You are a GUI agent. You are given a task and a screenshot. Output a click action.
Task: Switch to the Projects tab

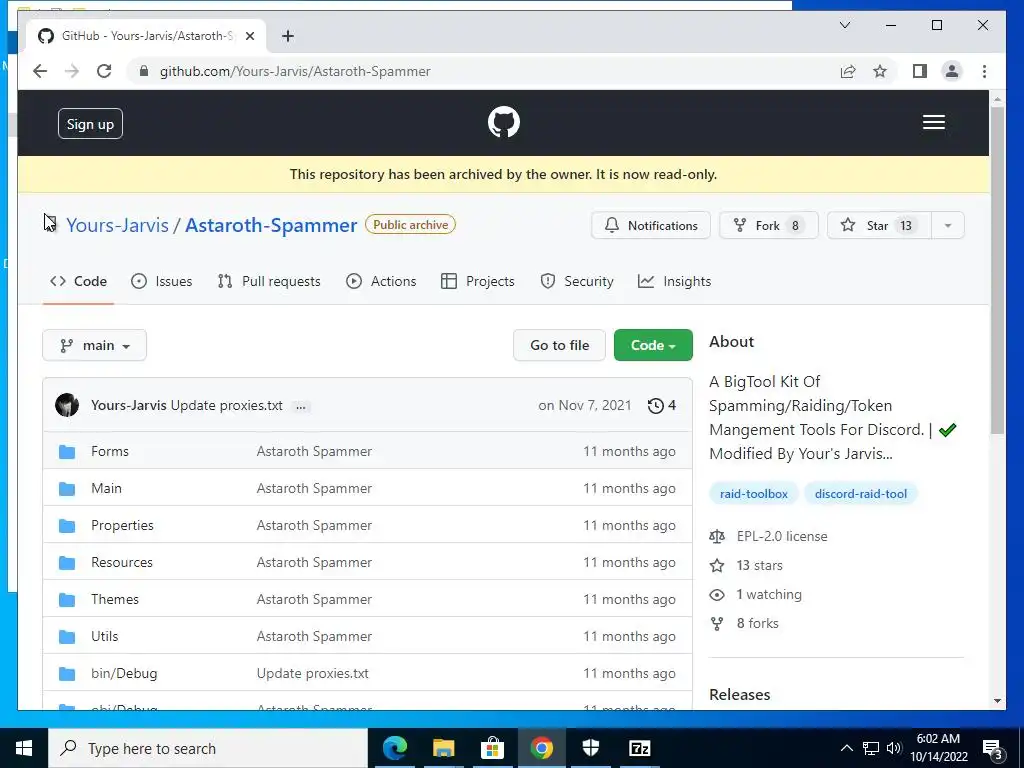coord(478,281)
